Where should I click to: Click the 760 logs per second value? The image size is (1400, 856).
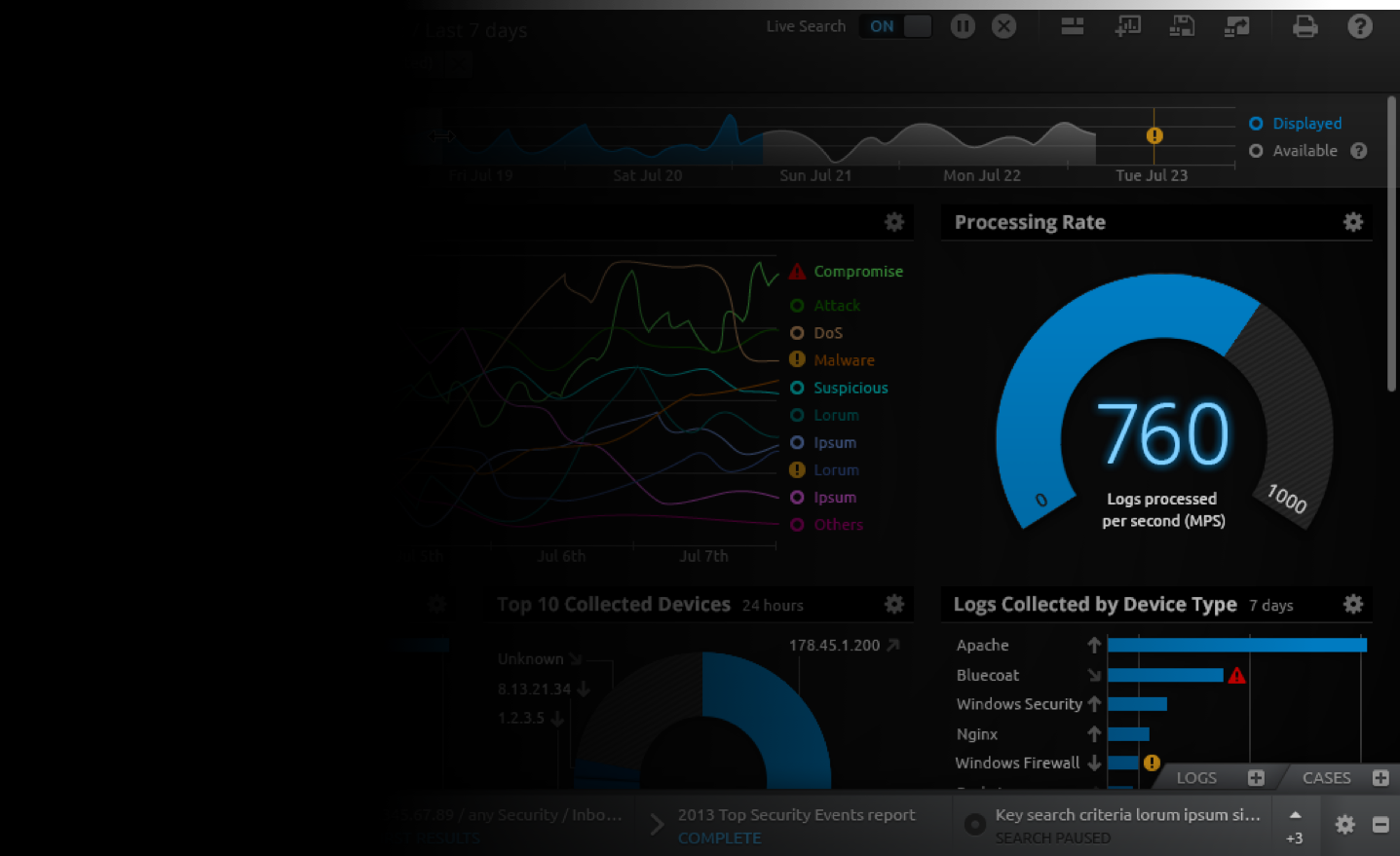click(x=1163, y=434)
